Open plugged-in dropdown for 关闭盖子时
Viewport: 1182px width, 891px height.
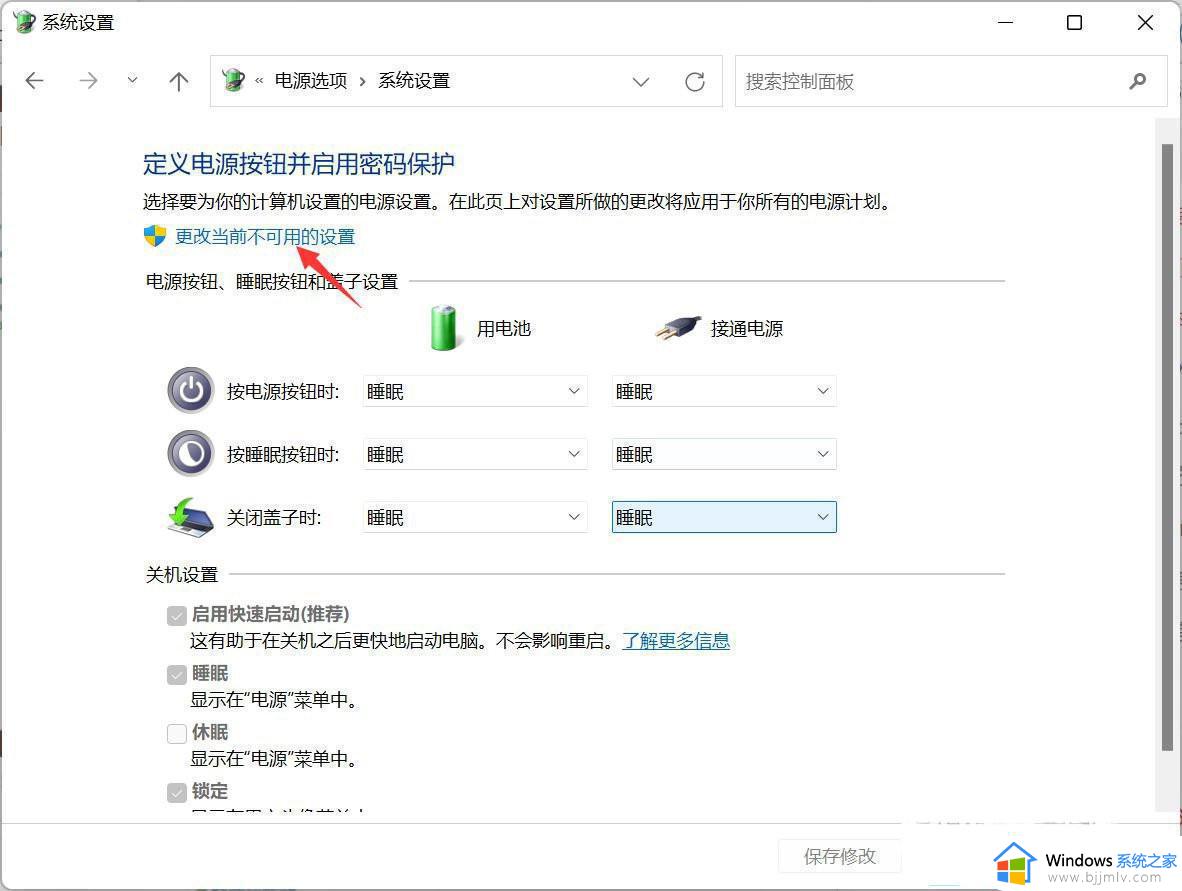724,517
